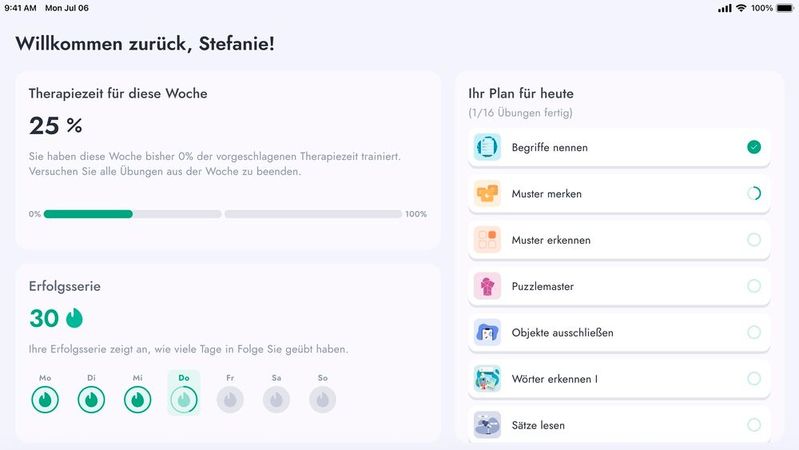Viewport: 799px width, 450px height.
Task: Open the Puzzlemaster exercise icon
Action: point(487,286)
